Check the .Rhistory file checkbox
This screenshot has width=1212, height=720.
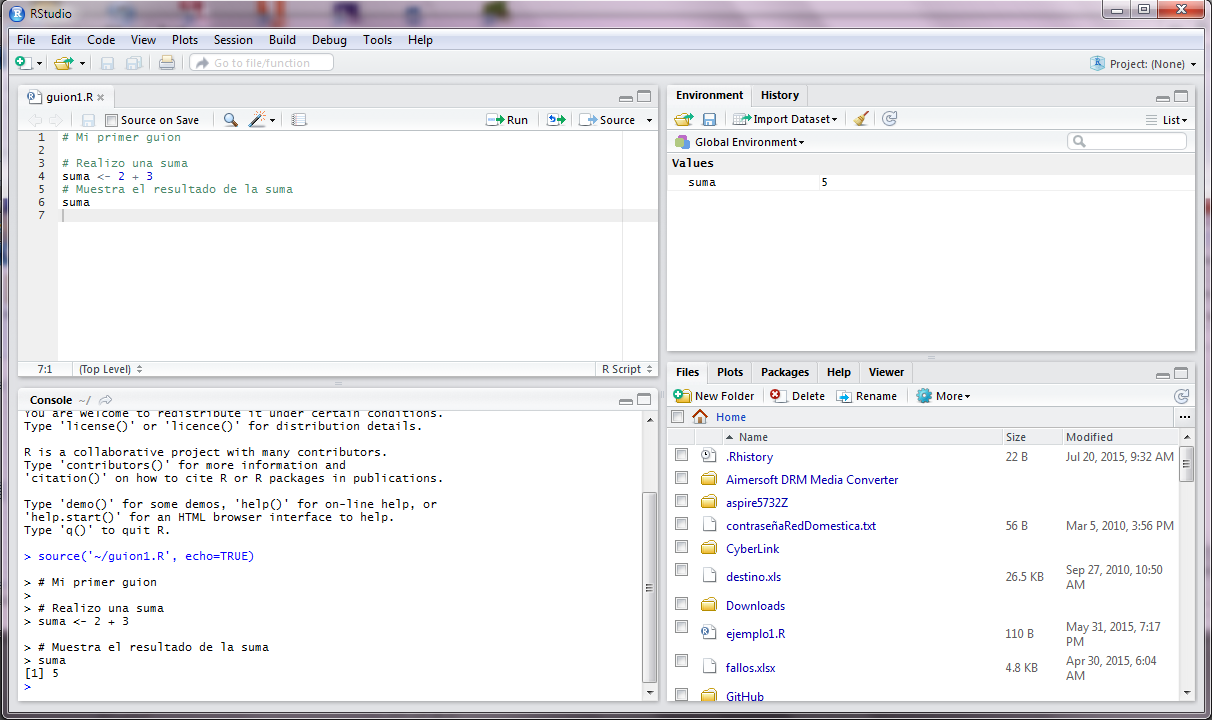(681, 455)
